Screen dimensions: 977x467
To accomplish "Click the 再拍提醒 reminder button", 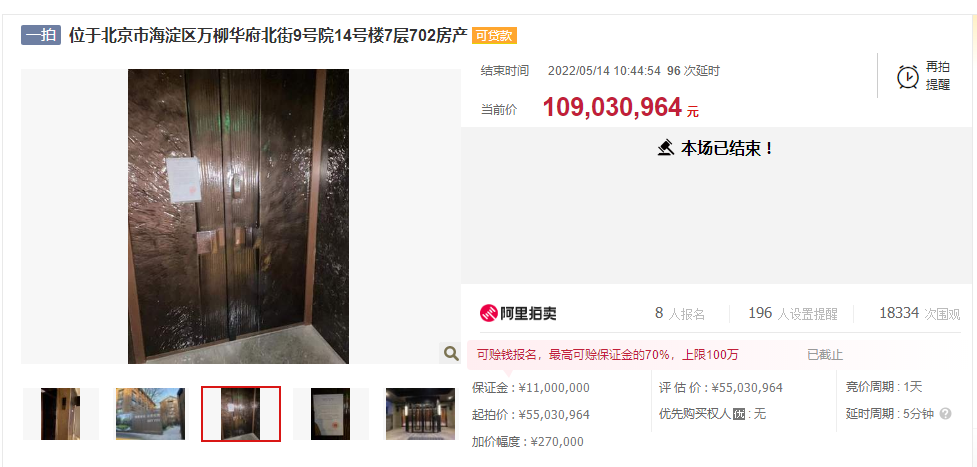I will 923,76.
